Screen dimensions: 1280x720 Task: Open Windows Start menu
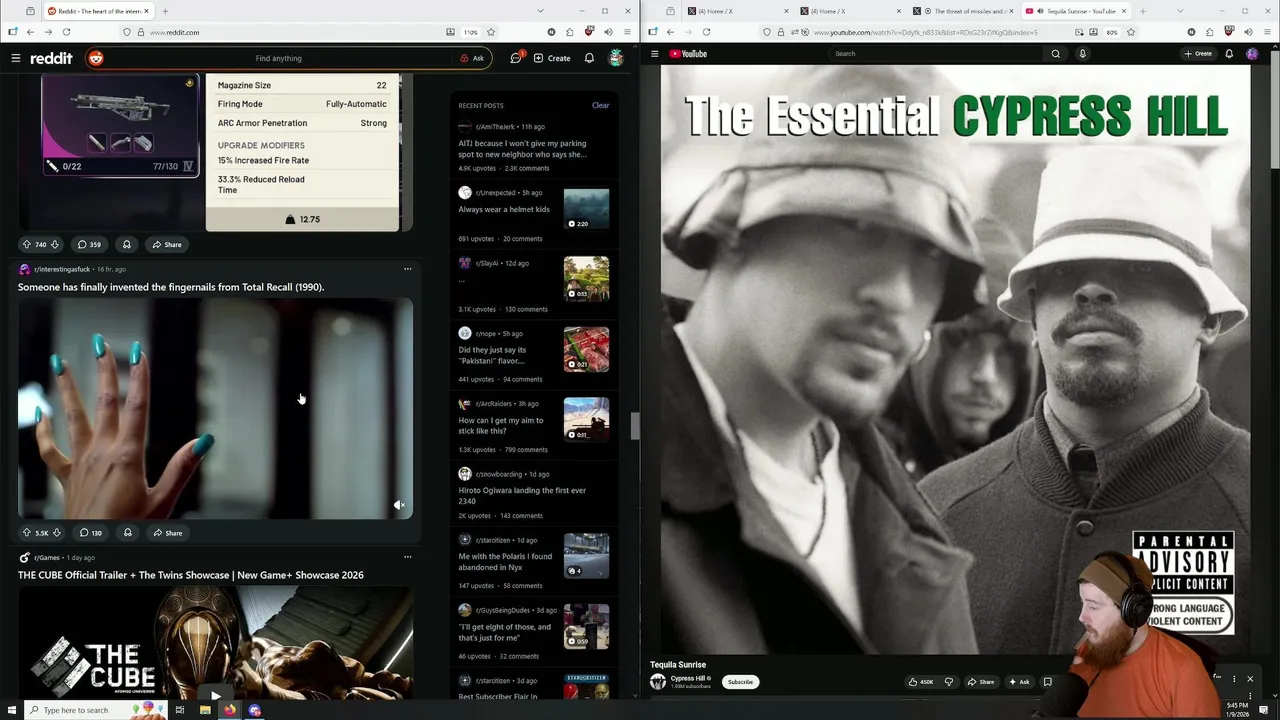12,710
